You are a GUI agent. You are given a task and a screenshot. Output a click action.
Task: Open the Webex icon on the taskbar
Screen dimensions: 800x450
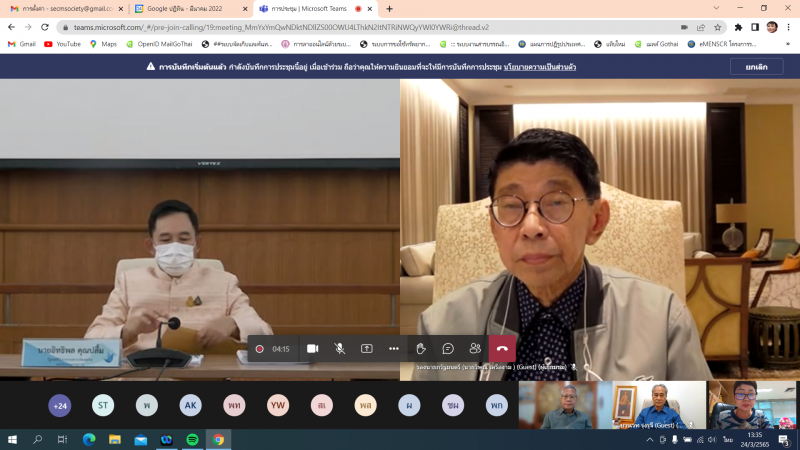[x=166, y=440]
